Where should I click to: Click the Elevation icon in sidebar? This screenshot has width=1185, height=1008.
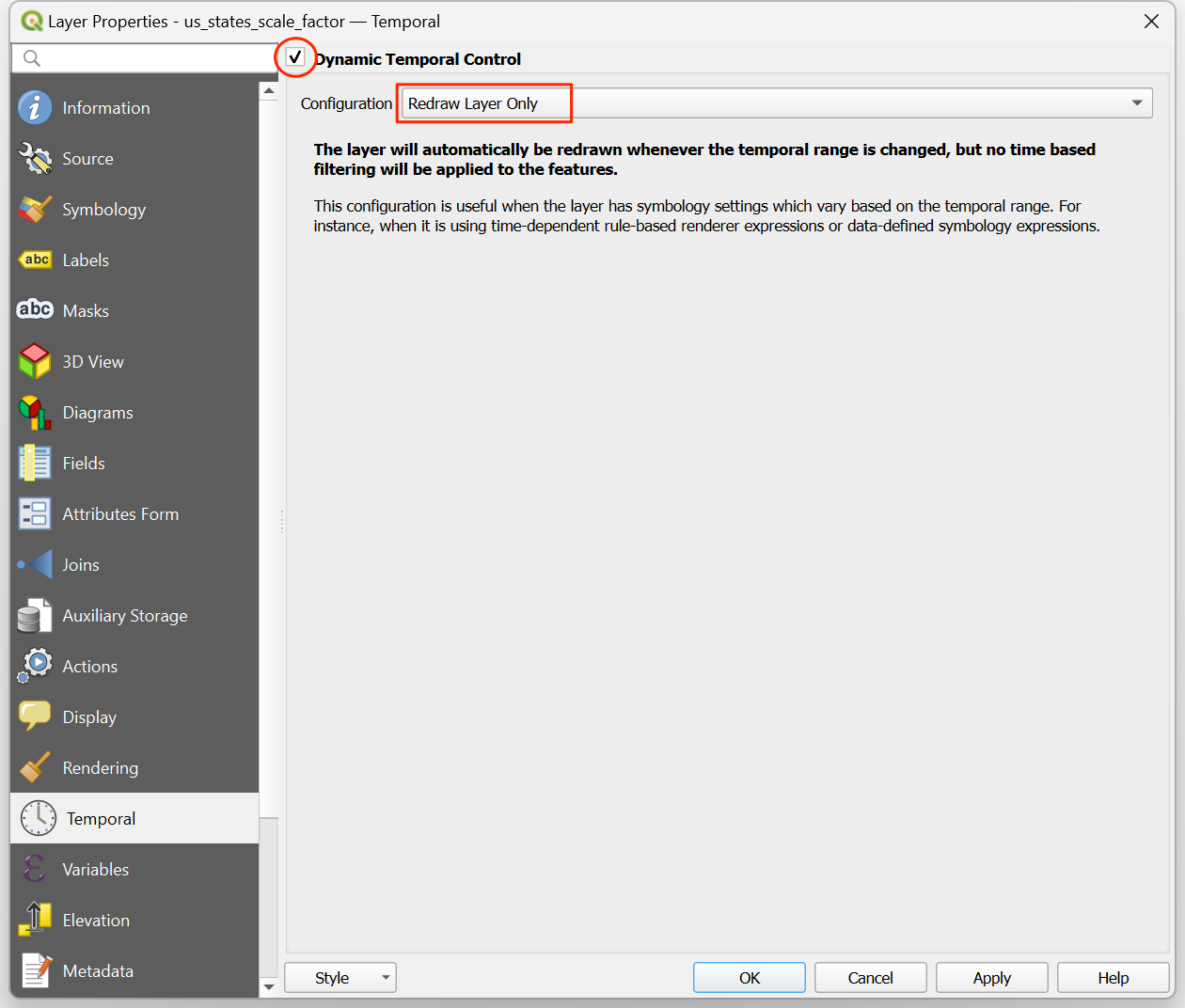tap(35, 921)
